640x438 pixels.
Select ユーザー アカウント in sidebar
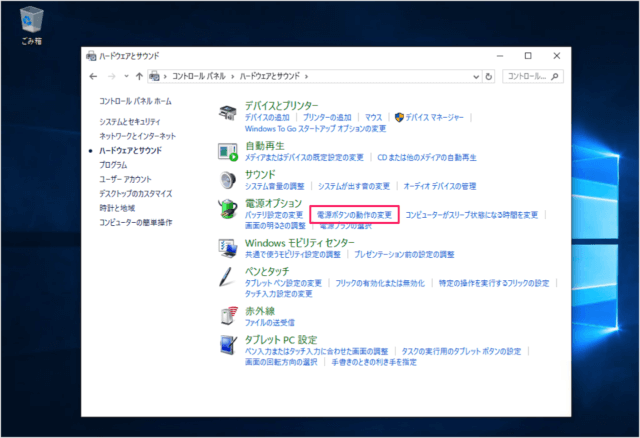(x=125, y=179)
